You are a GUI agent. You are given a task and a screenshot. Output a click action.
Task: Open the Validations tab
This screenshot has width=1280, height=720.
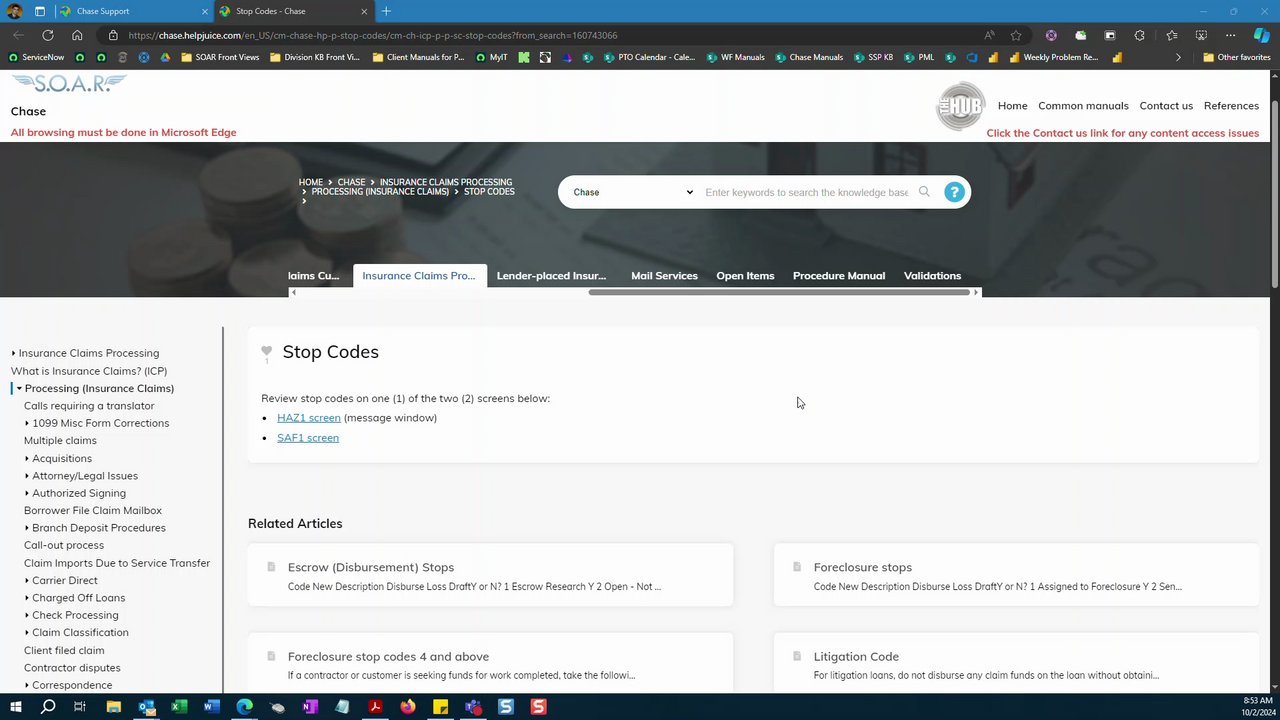(932, 275)
